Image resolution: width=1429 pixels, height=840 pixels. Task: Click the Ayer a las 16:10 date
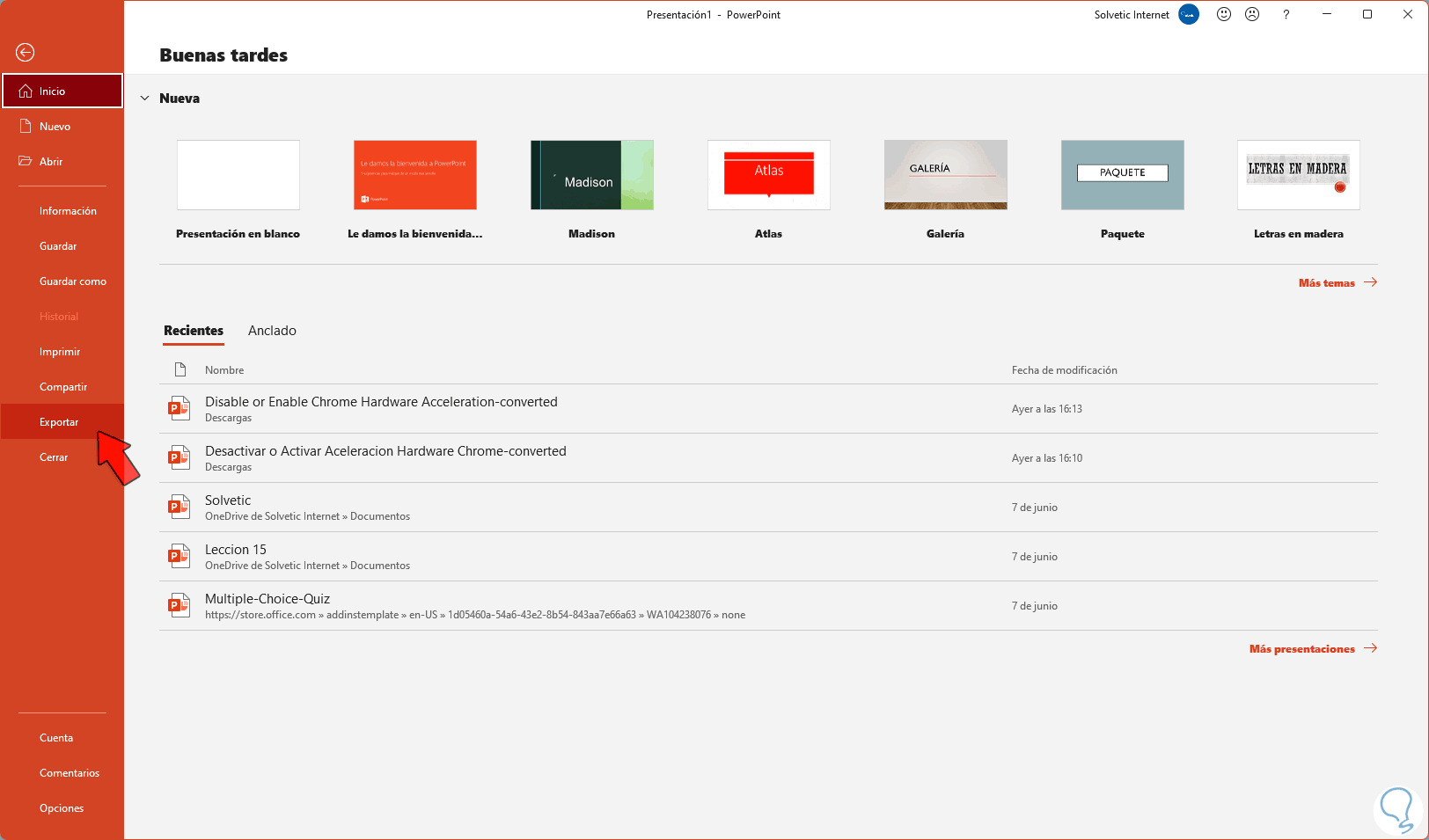tap(1047, 458)
